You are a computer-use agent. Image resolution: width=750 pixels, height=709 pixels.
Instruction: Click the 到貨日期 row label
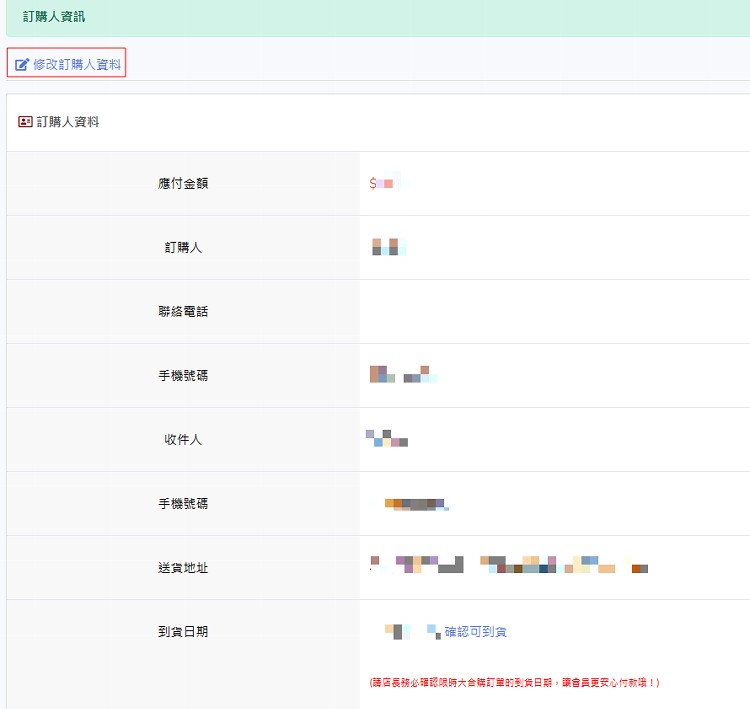tap(183, 631)
